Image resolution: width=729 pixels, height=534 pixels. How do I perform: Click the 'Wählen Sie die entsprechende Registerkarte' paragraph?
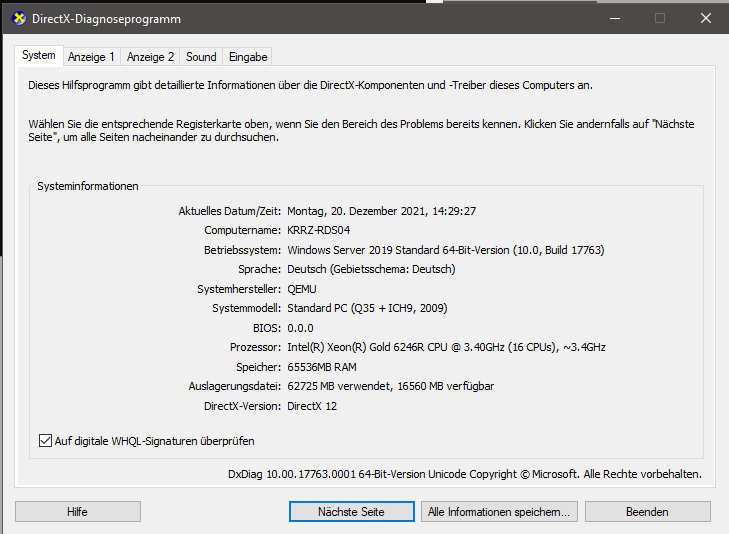pos(361,131)
